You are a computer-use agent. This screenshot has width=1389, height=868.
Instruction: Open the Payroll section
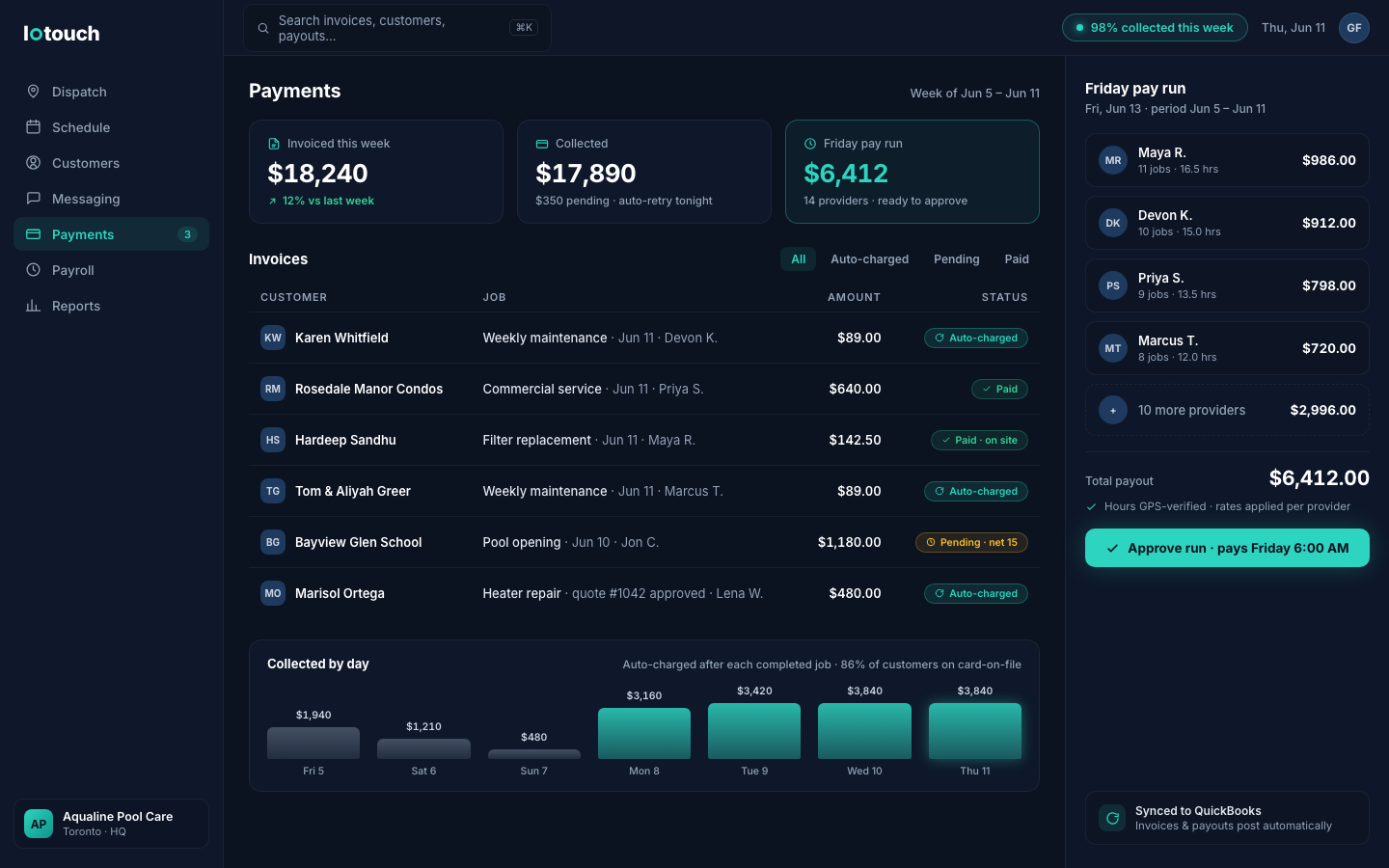[111, 270]
